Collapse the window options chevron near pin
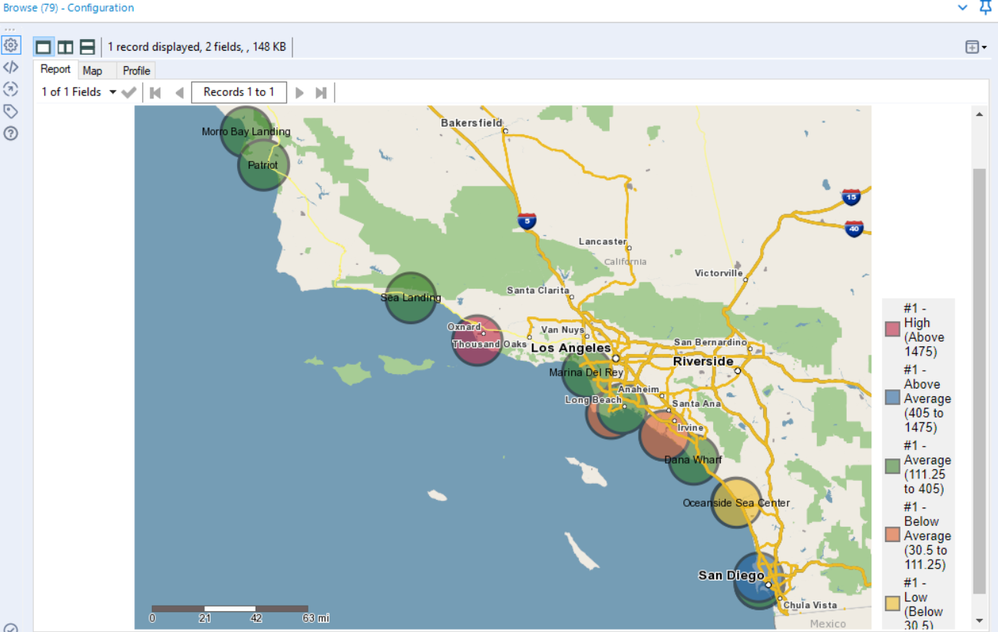The image size is (998, 632). tap(962, 8)
